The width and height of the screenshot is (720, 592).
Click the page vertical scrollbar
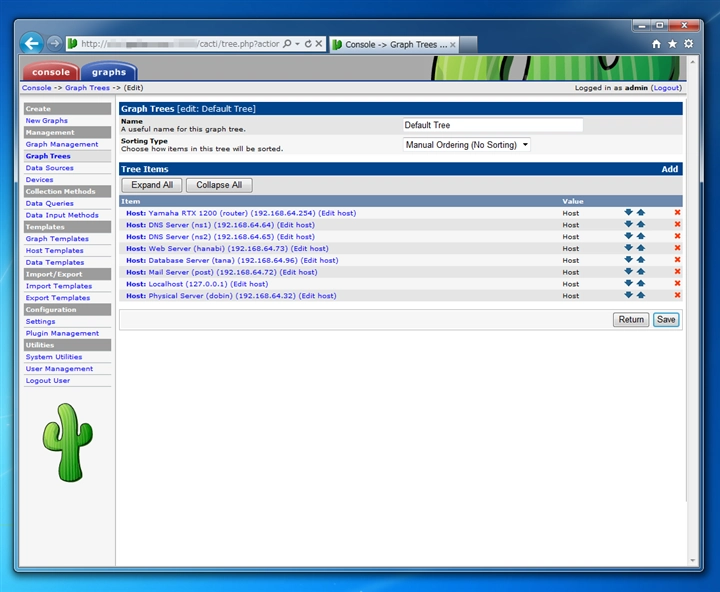[692, 311]
